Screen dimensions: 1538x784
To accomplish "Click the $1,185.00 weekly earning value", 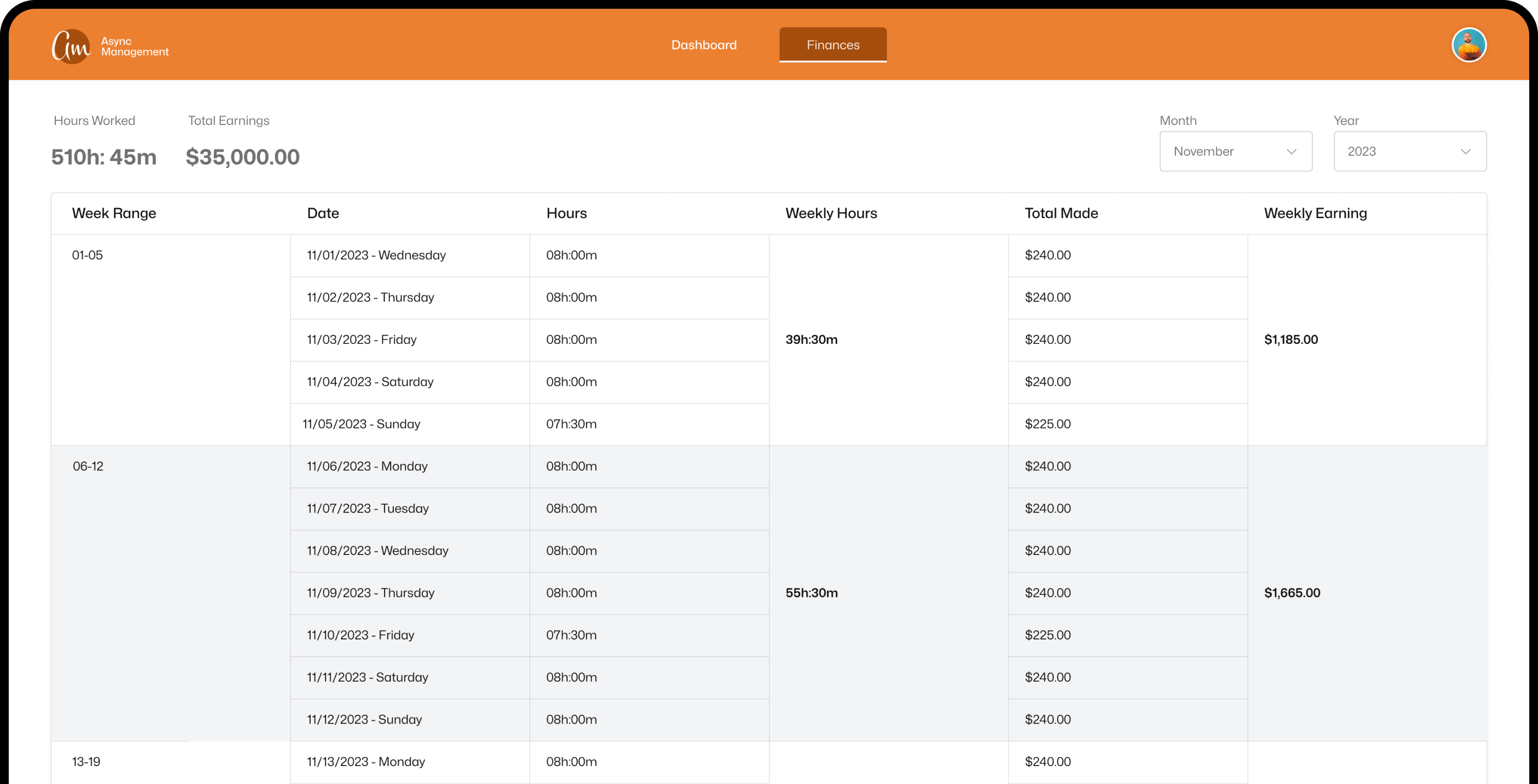I will 1291,340.
